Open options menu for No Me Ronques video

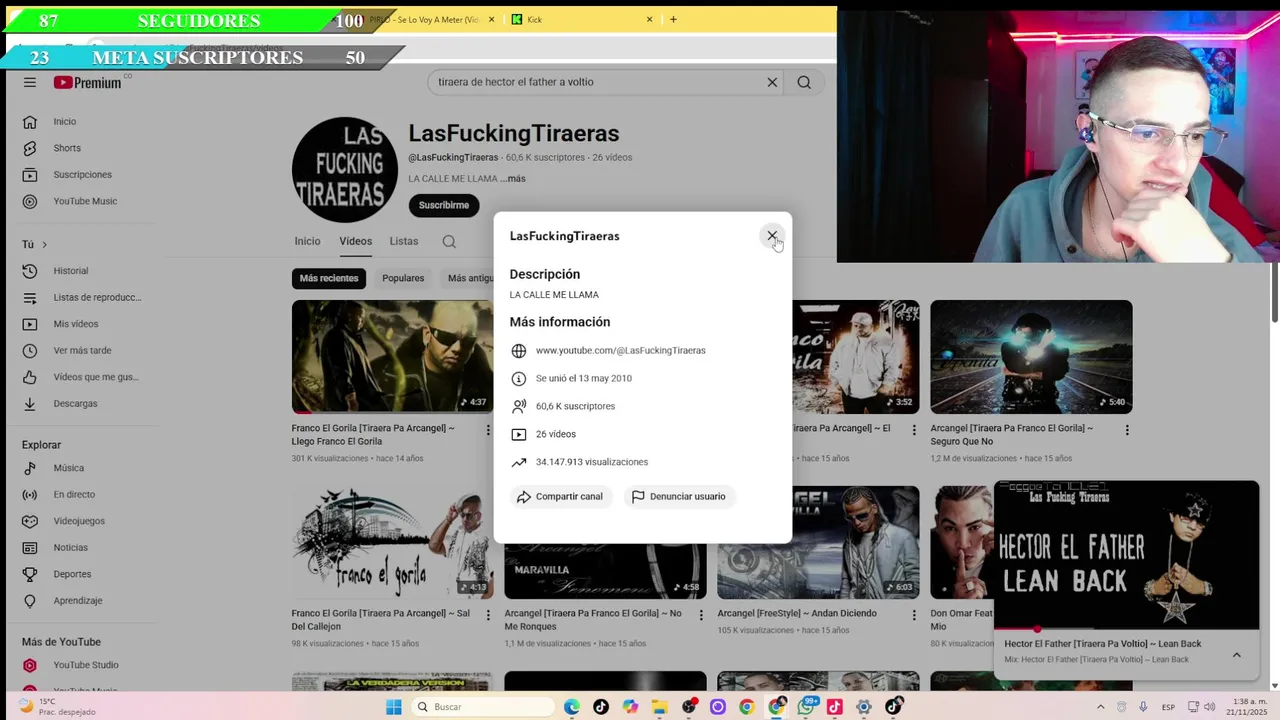(x=701, y=615)
